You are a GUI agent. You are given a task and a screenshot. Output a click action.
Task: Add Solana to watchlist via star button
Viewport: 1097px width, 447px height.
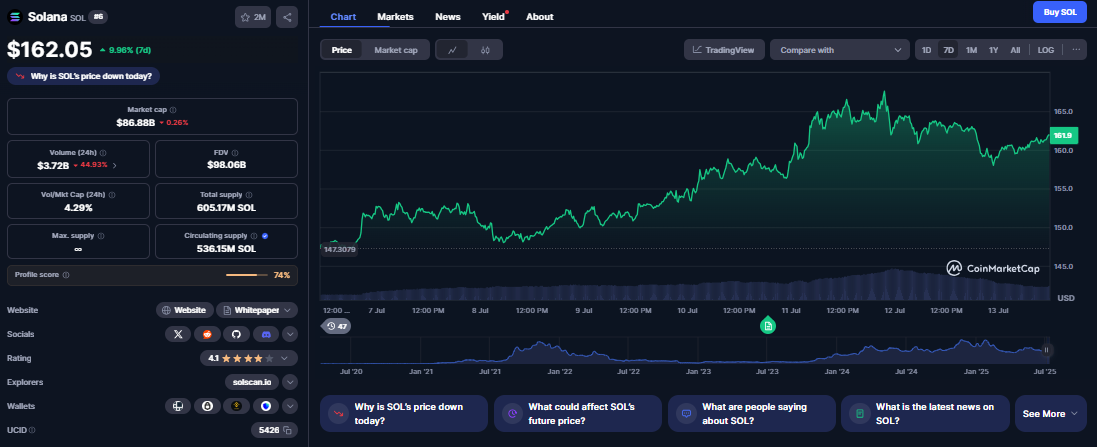coord(252,17)
